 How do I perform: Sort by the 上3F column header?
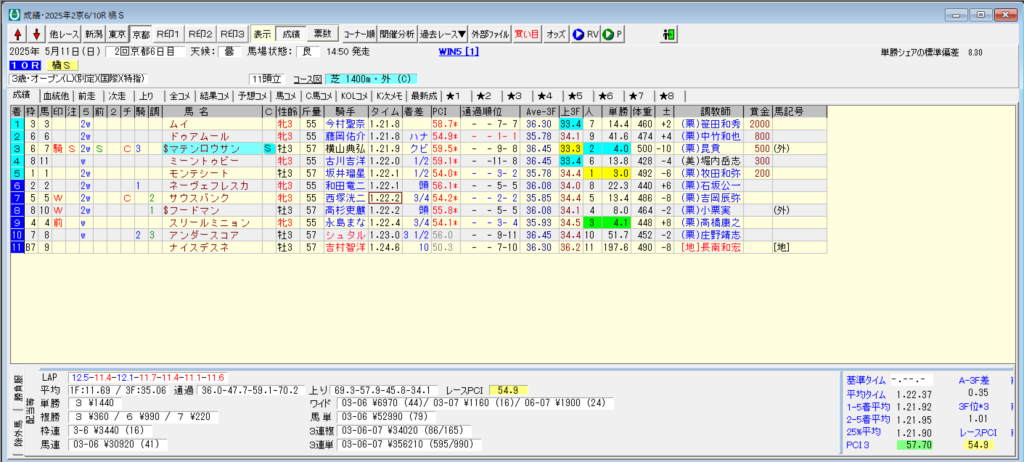coord(570,112)
